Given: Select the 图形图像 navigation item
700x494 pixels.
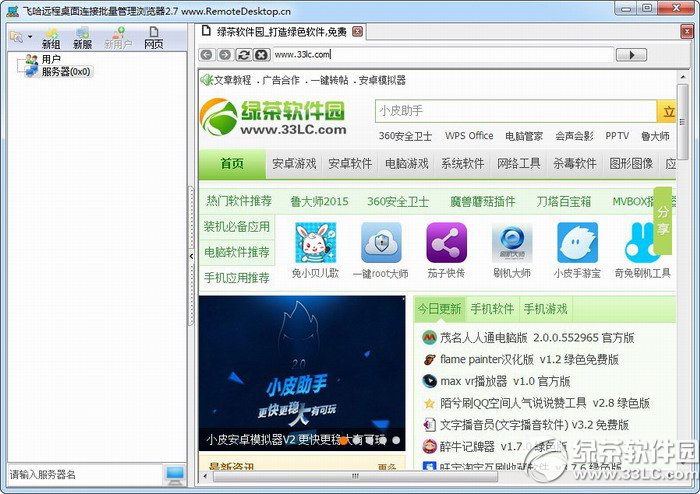Looking at the screenshot, I should click(x=631, y=164).
